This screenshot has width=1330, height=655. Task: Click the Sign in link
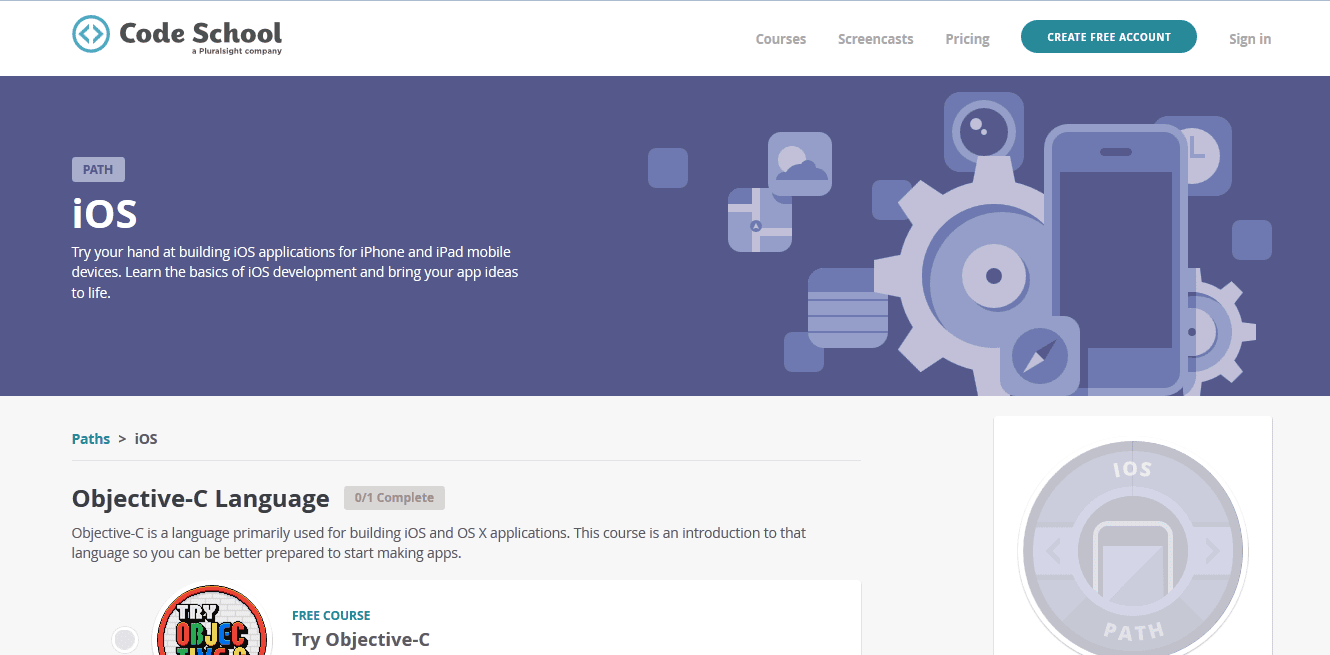coord(1250,39)
